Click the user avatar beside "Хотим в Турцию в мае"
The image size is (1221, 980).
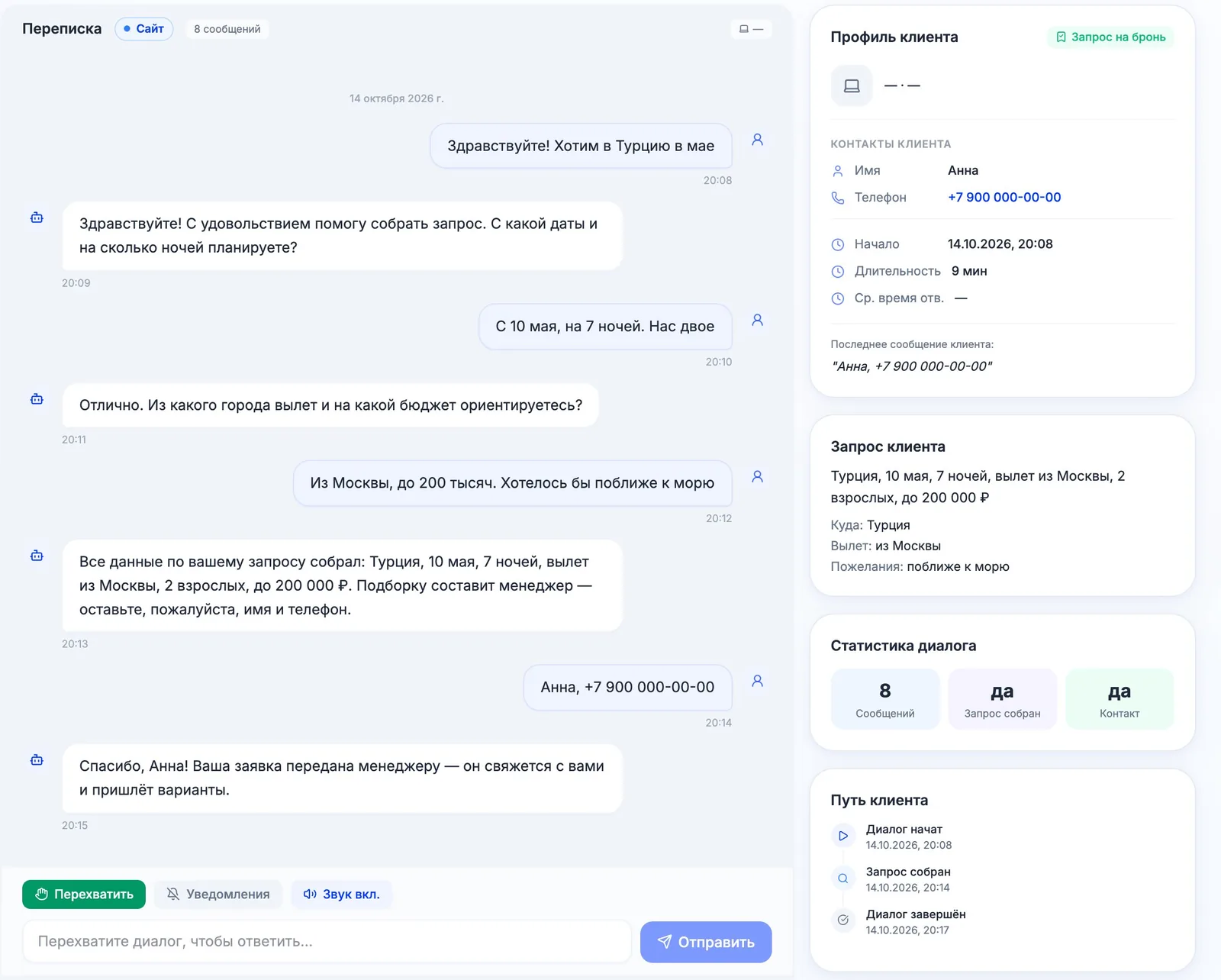(757, 140)
